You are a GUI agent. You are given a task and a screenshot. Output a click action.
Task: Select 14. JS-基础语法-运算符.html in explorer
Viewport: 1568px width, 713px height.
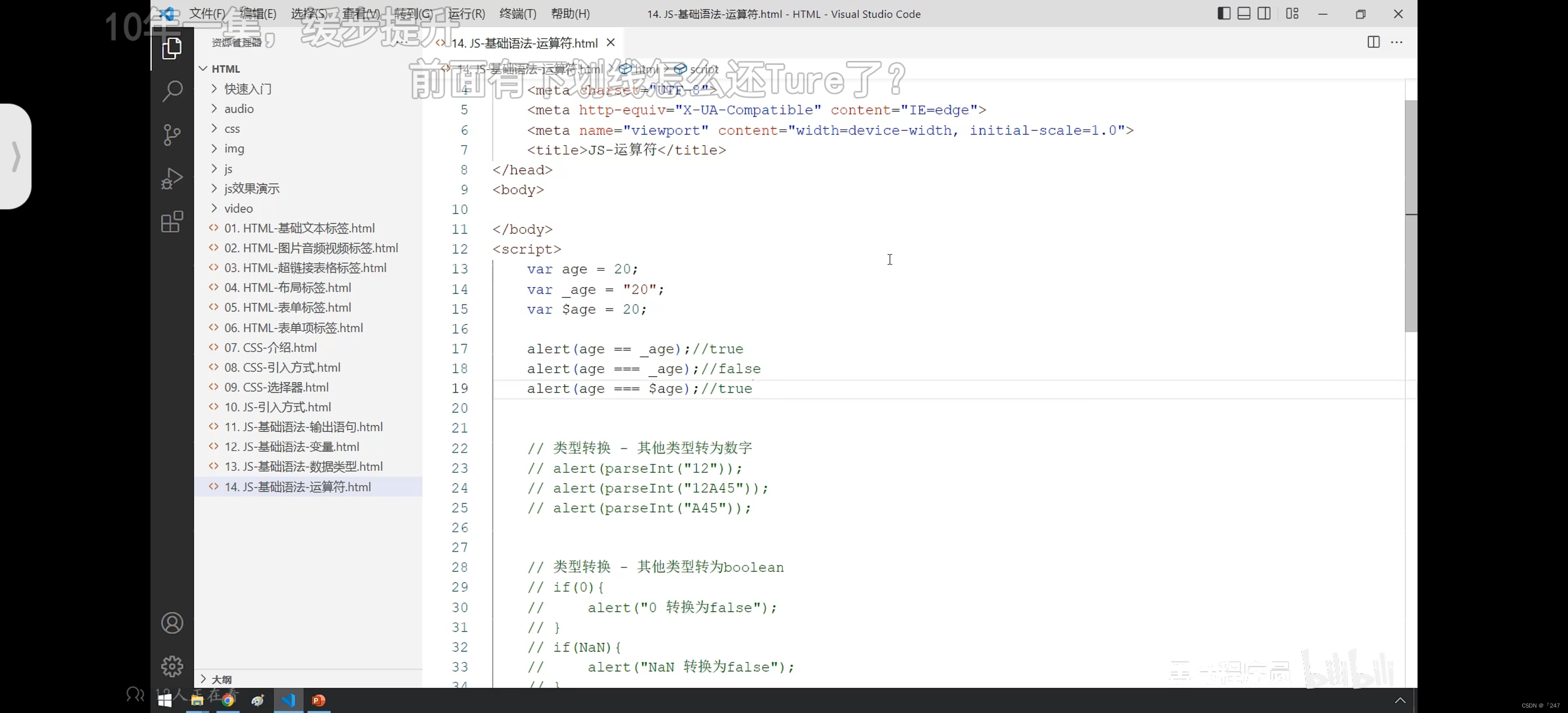(309, 487)
